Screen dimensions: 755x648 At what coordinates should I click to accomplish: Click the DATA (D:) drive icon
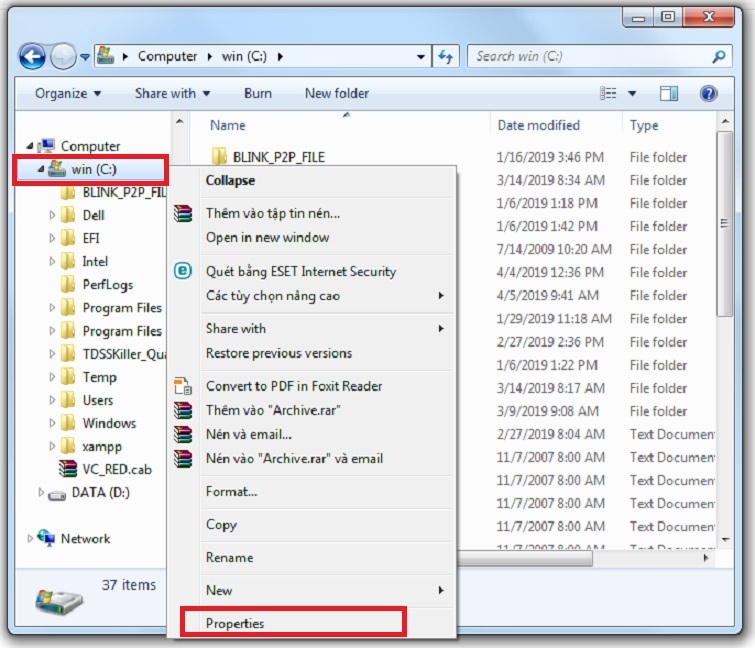(57, 494)
